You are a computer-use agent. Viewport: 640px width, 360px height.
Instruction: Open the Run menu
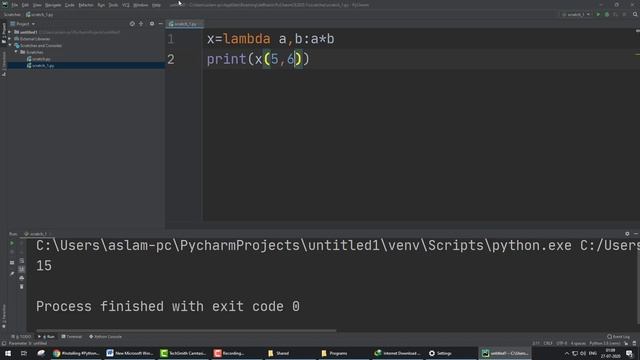pyautogui.click(x=101, y=5)
